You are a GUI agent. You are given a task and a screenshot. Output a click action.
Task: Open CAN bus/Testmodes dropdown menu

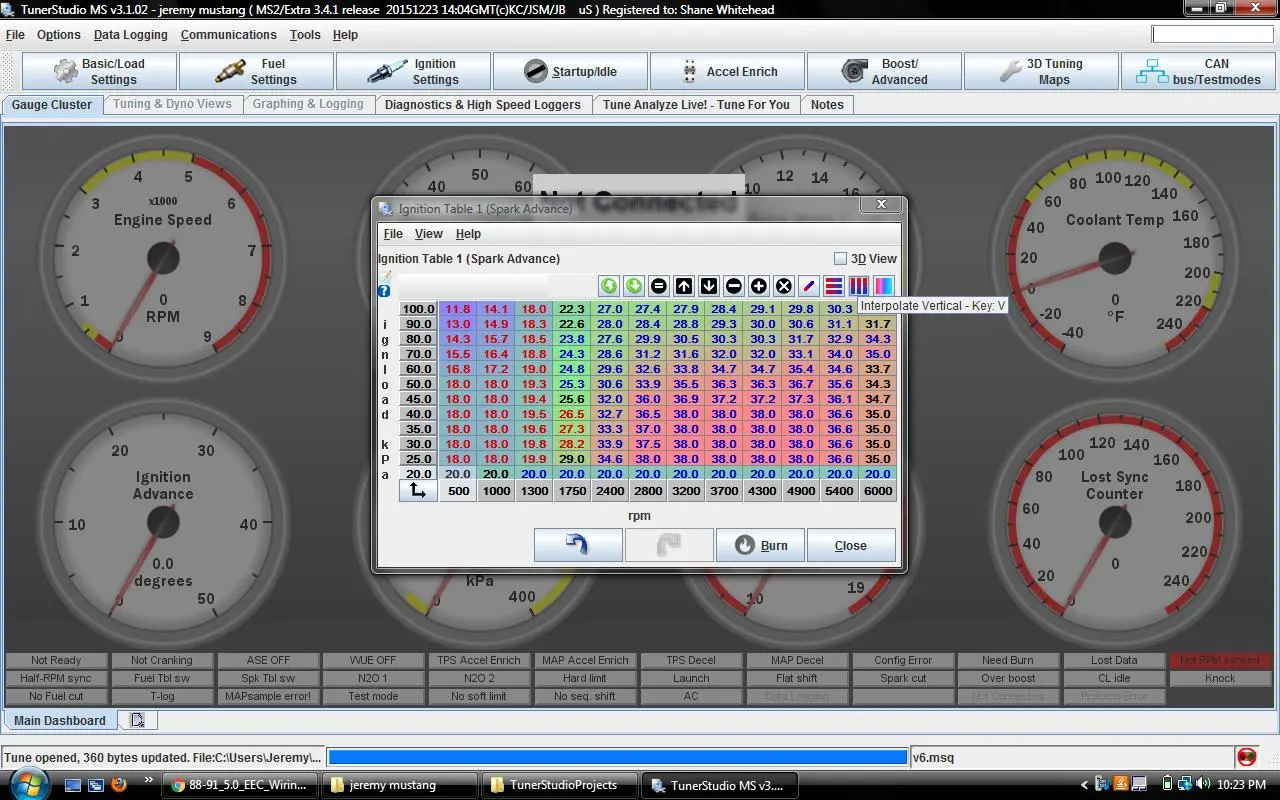1198,71
